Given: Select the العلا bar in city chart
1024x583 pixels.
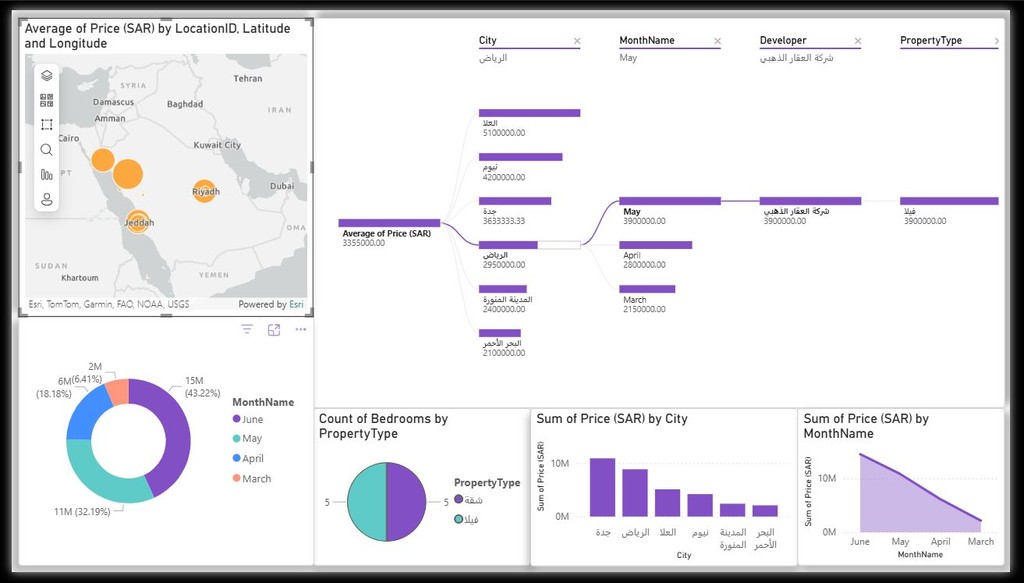Looking at the screenshot, I should (667, 503).
